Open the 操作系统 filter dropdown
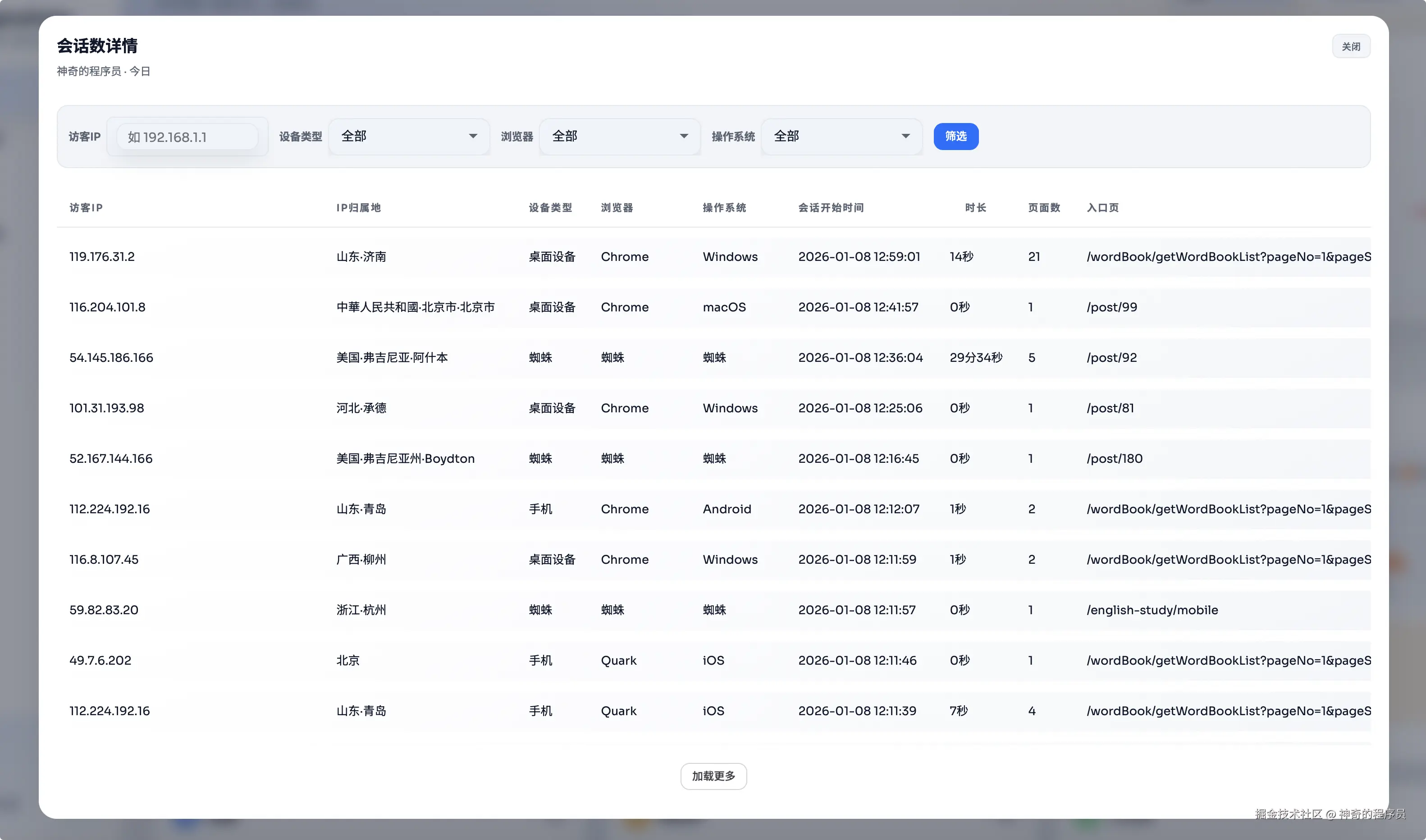1426x840 pixels. 841,137
